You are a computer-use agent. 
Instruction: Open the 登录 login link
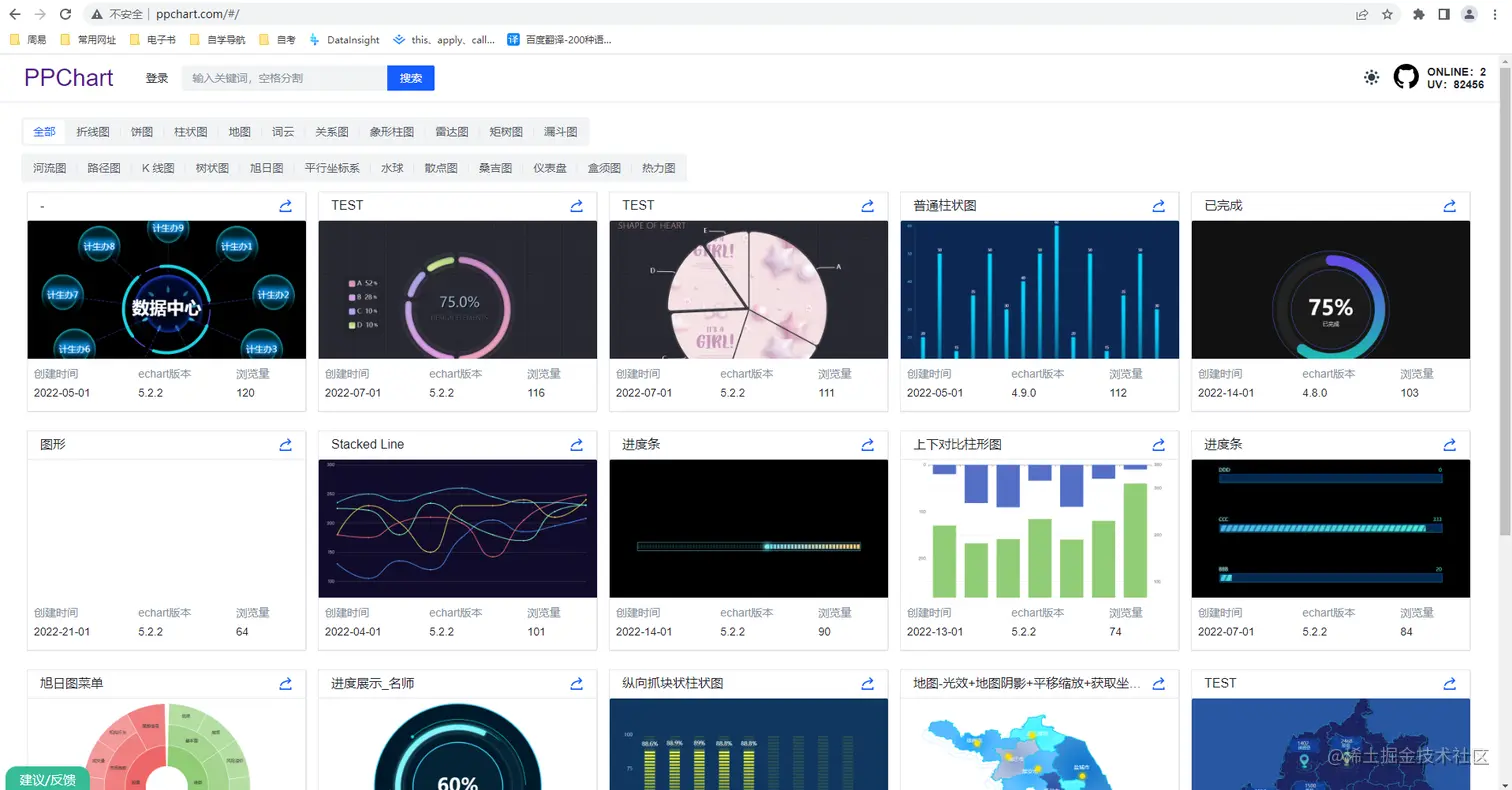coord(157,78)
